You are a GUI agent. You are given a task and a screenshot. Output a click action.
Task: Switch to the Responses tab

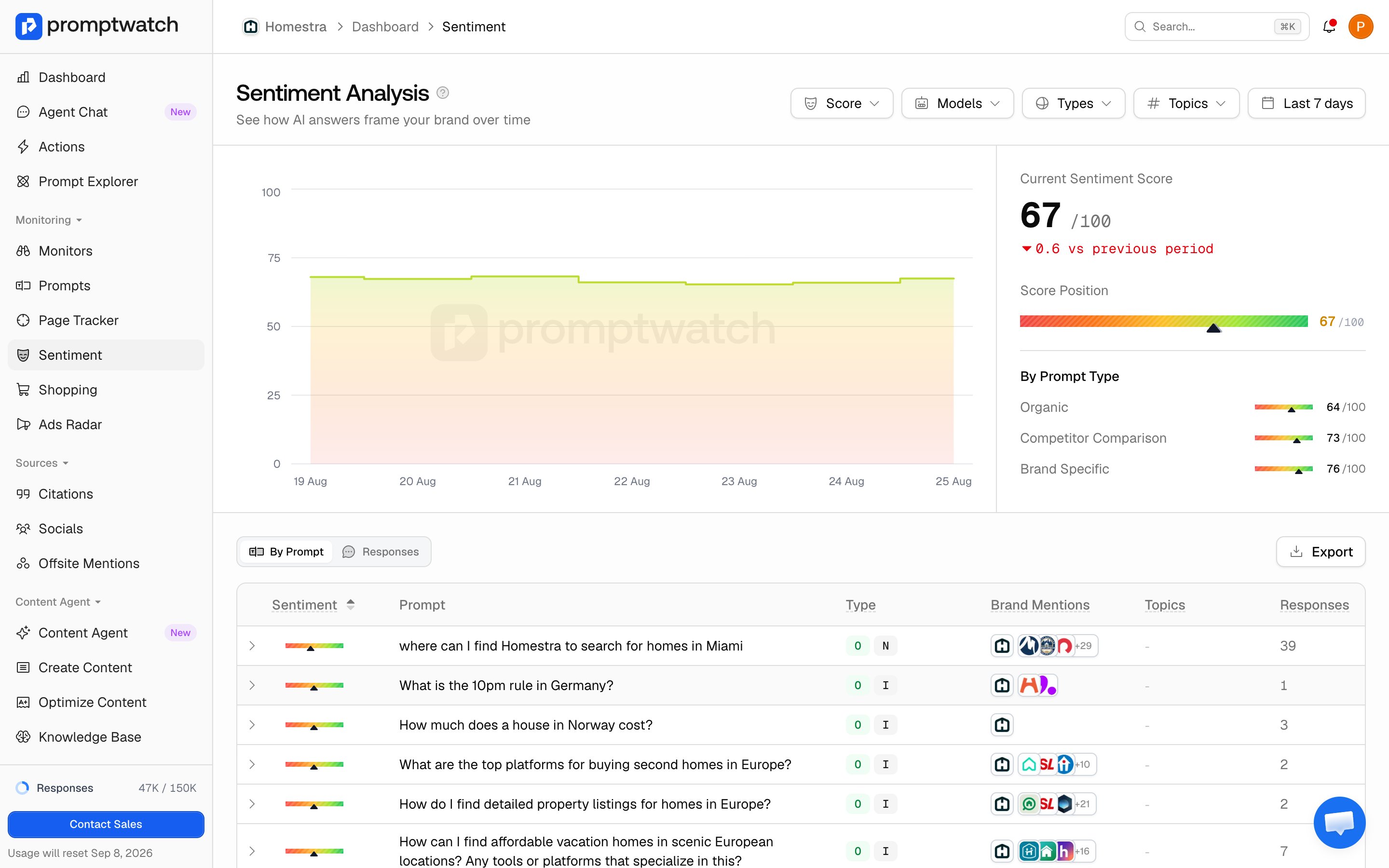tap(381, 552)
